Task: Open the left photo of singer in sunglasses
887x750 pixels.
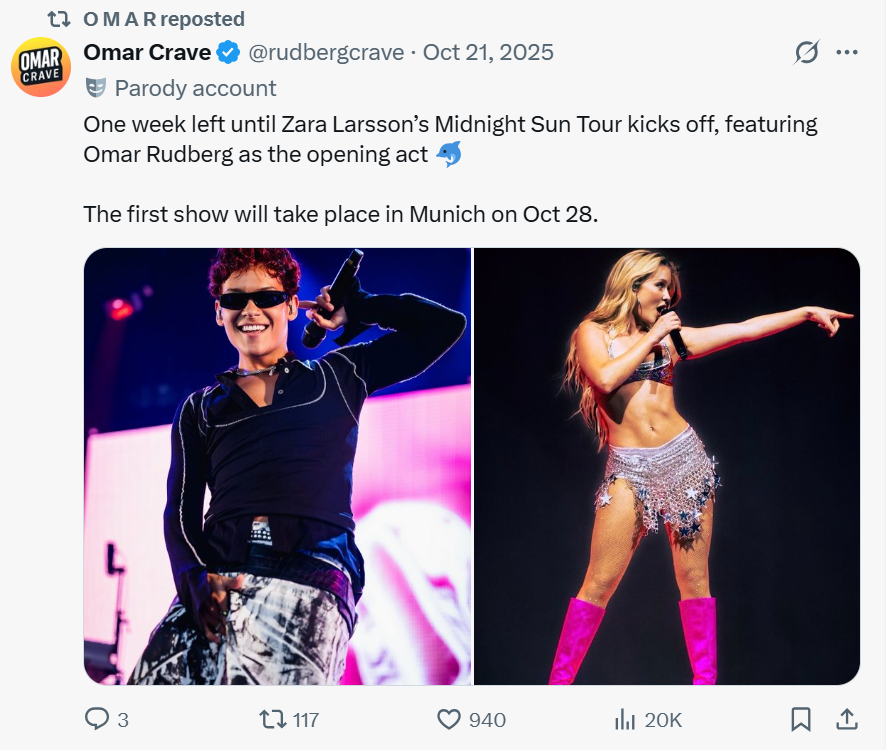Action: [277, 466]
